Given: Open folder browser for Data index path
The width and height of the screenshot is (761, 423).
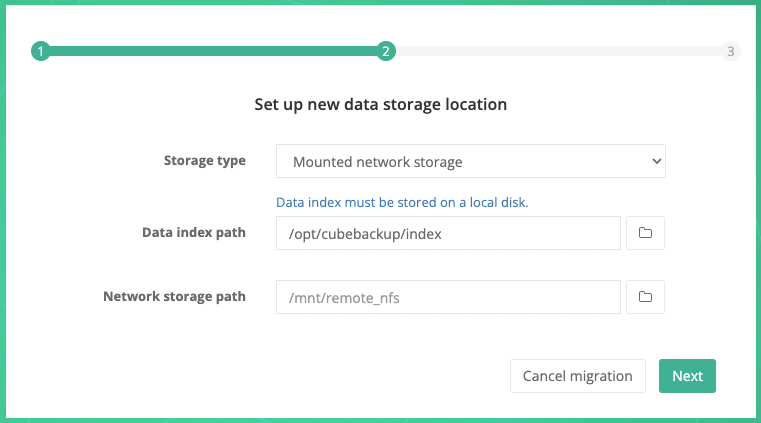Looking at the screenshot, I should [x=645, y=233].
